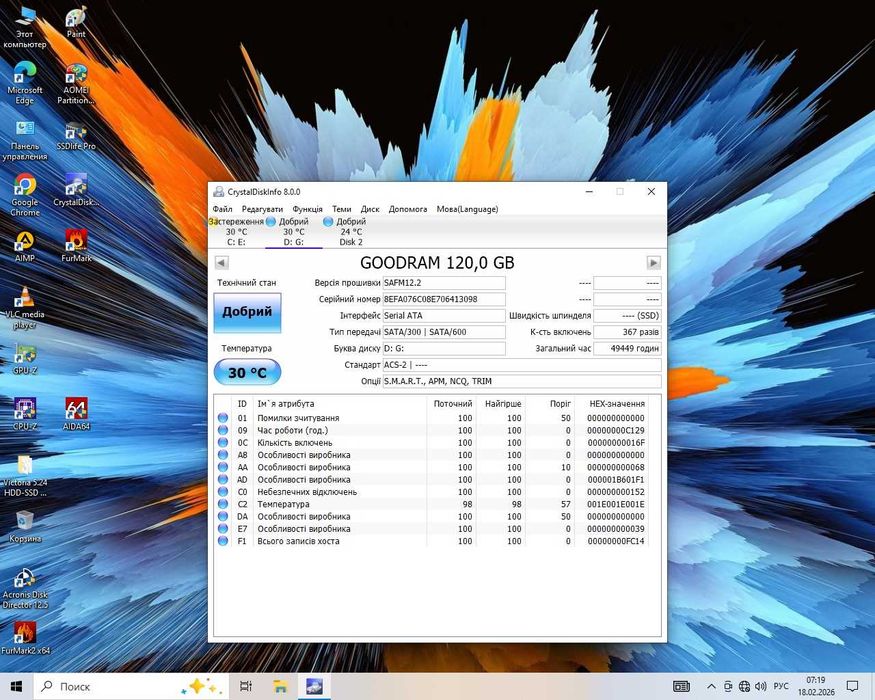875x700 pixels.
Task: Click the serial number field
Action: [x=444, y=299]
